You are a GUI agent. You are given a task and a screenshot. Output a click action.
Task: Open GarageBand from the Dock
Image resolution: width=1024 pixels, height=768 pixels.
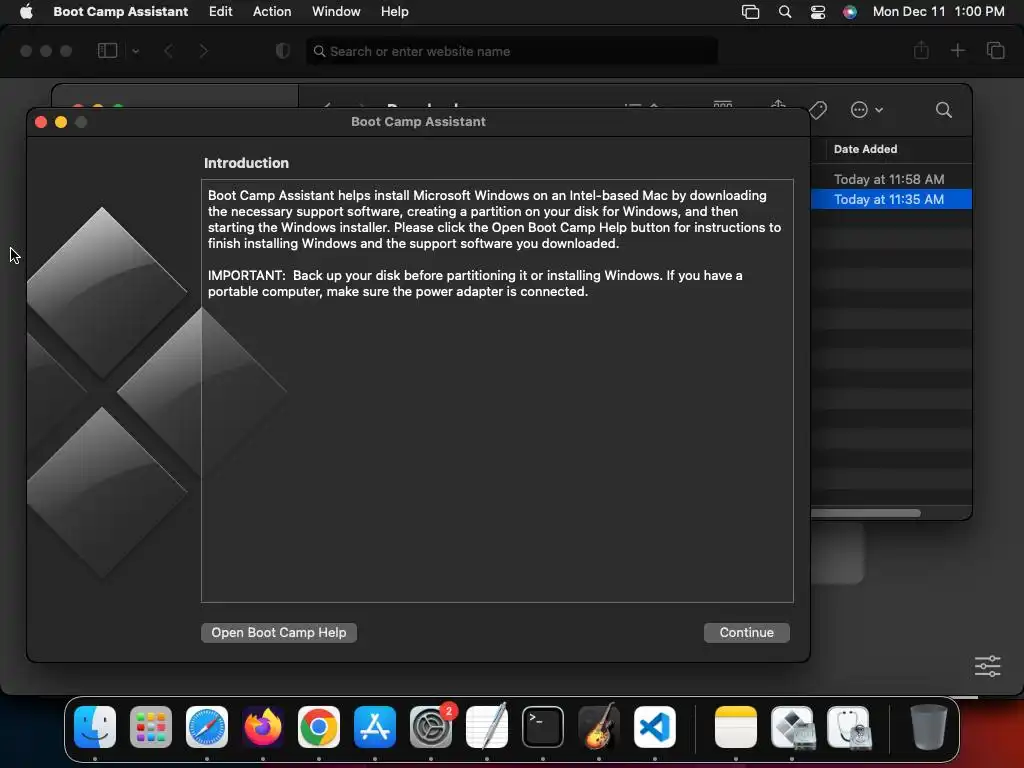599,727
